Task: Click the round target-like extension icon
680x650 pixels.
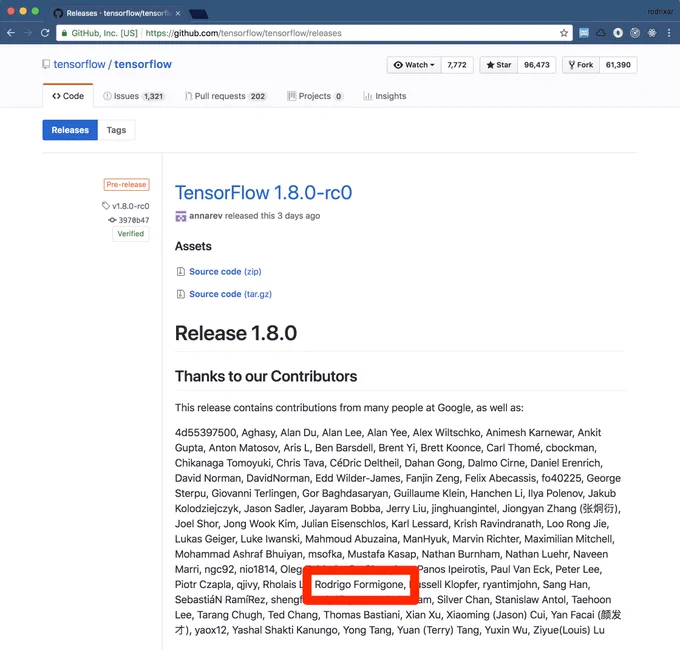Action: tap(635, 33)
